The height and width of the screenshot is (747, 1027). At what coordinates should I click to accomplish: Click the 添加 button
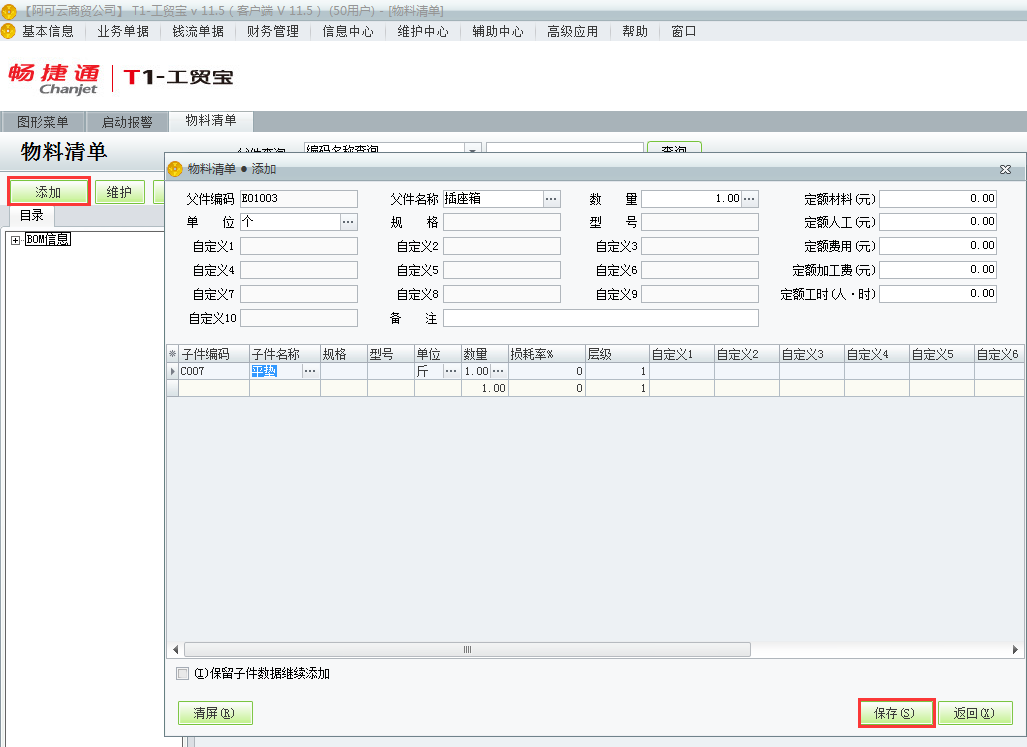[x=46, y=191]
